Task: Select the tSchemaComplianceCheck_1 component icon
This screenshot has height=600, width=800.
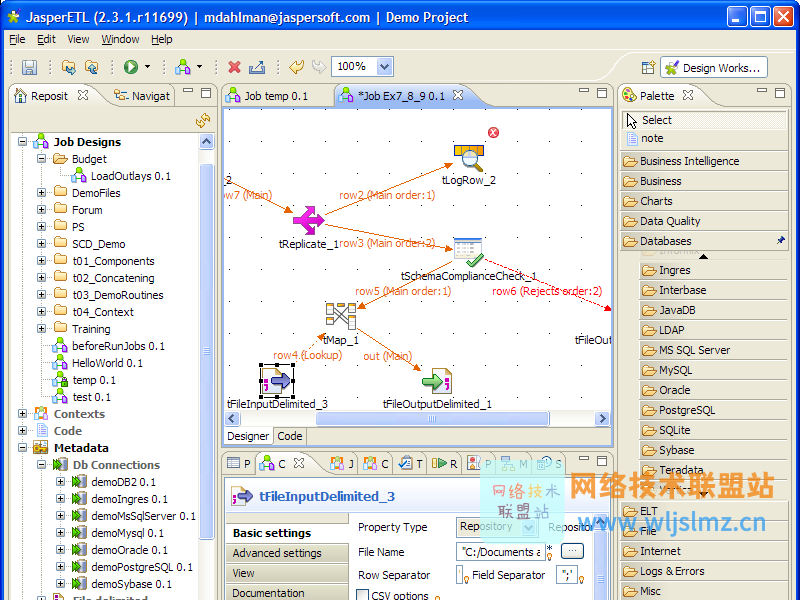Action: point(468,252)
